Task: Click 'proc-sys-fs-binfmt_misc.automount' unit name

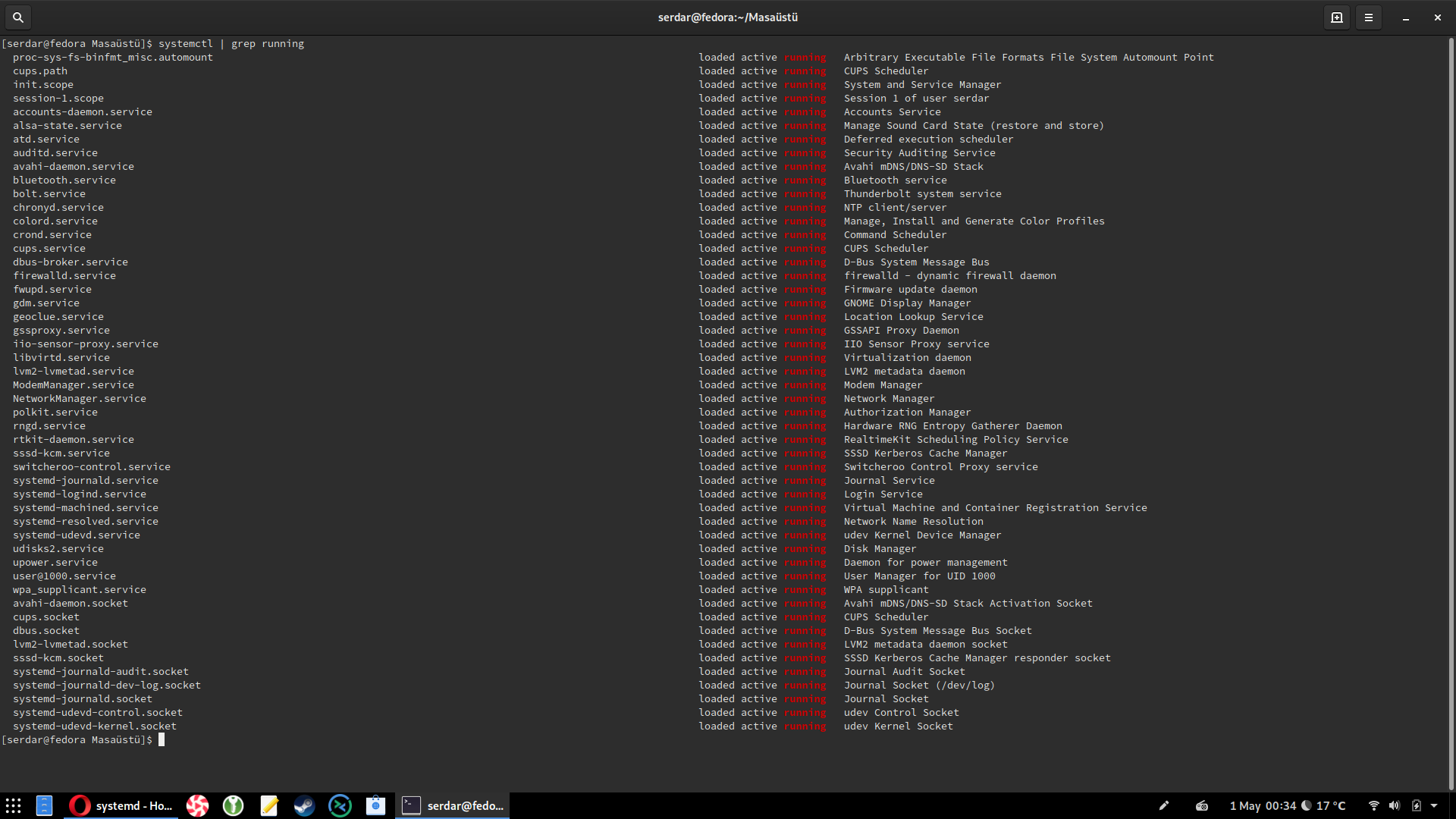Action: click(113, 58)
